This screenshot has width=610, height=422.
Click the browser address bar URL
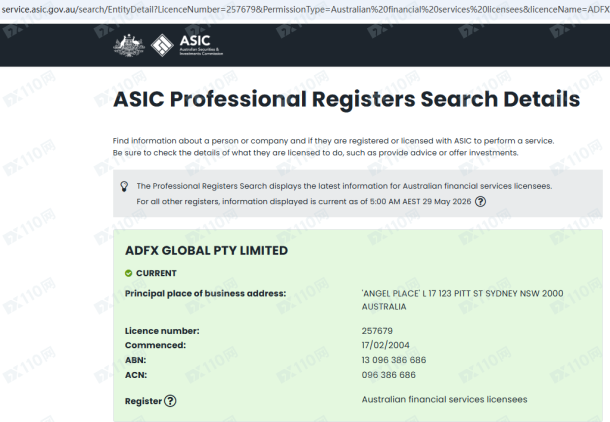click(x=305, y=9)
